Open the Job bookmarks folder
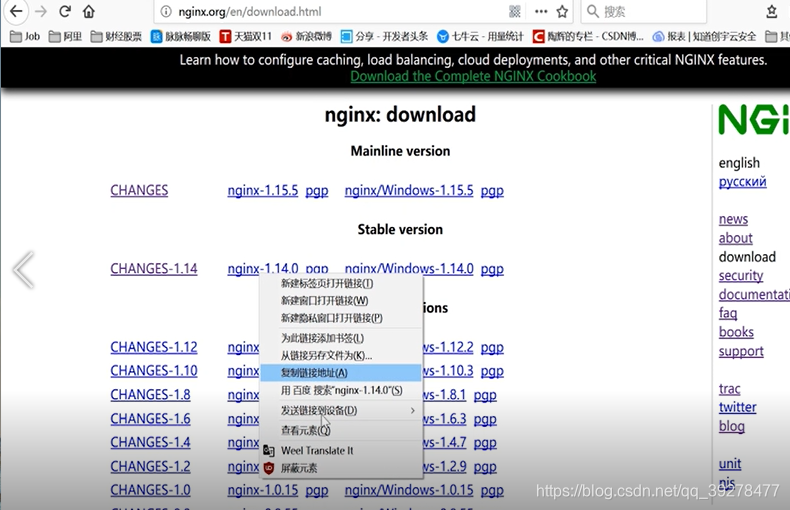Image resolution: width=790 pixels, height=510 pixels. [x=25, y=36]
